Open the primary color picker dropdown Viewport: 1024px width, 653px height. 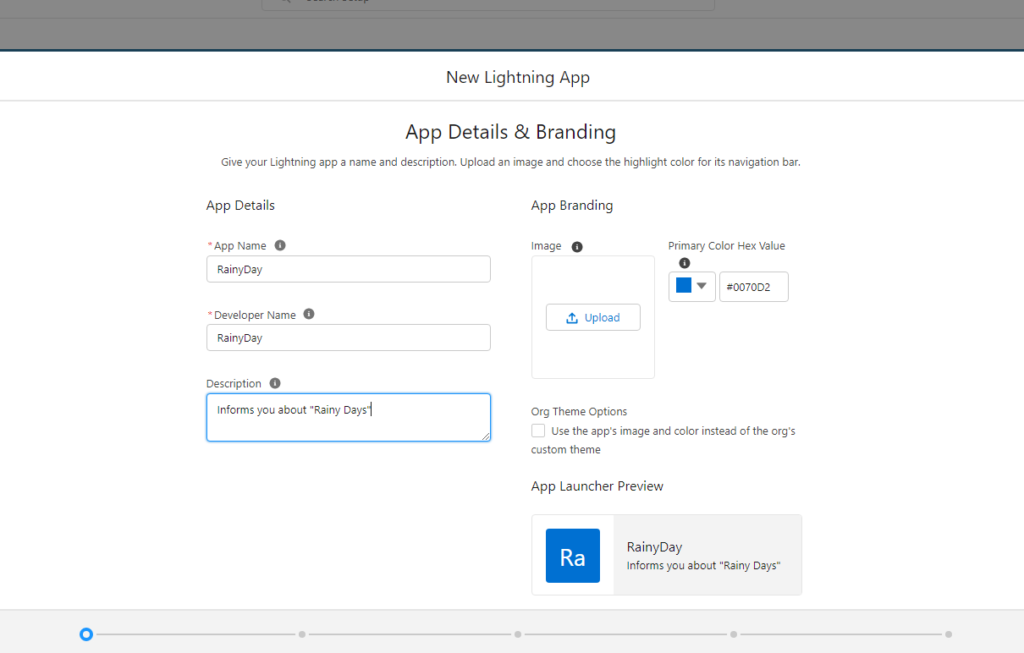click(703, 286)
